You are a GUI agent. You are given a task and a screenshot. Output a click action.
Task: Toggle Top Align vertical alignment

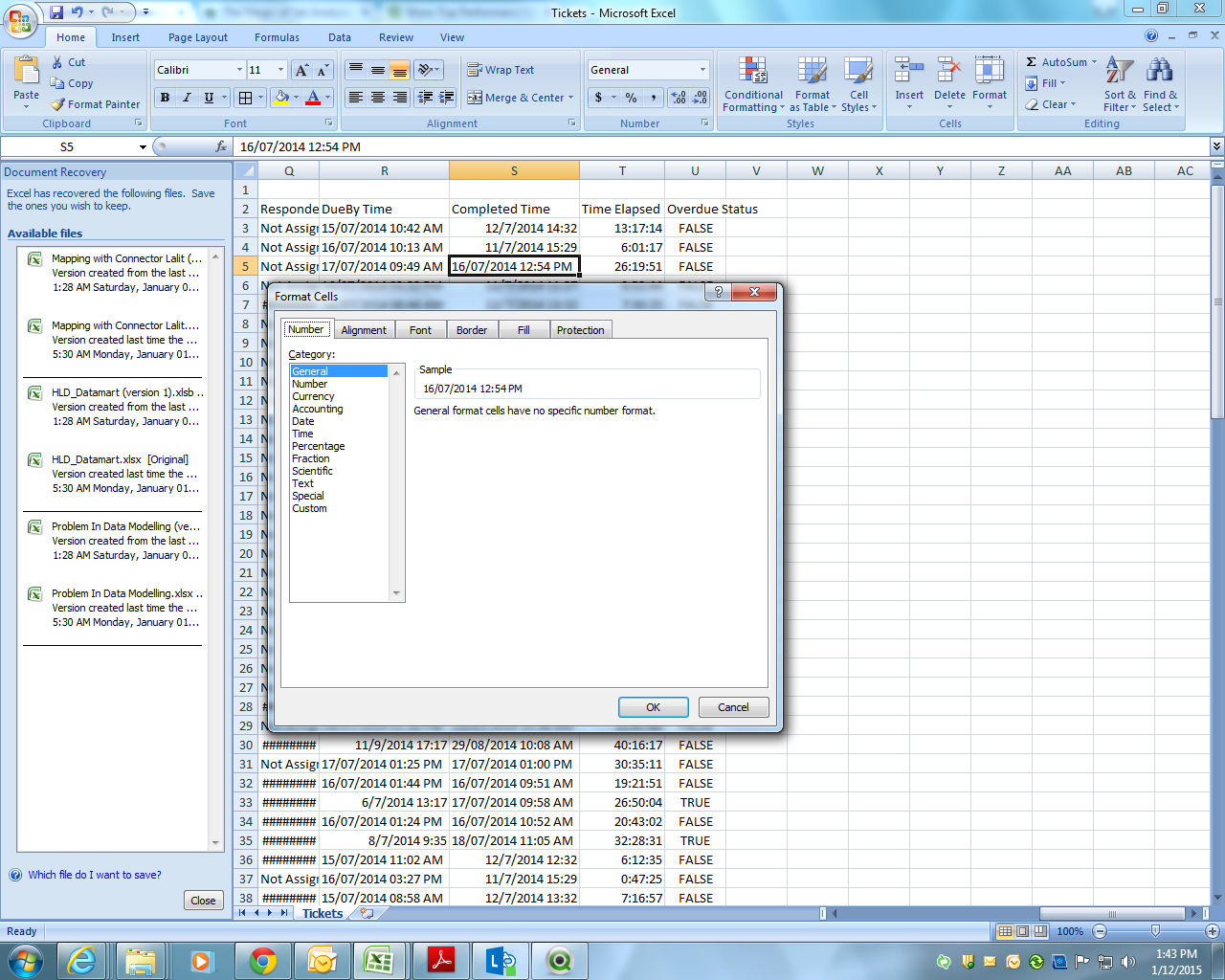356,70
